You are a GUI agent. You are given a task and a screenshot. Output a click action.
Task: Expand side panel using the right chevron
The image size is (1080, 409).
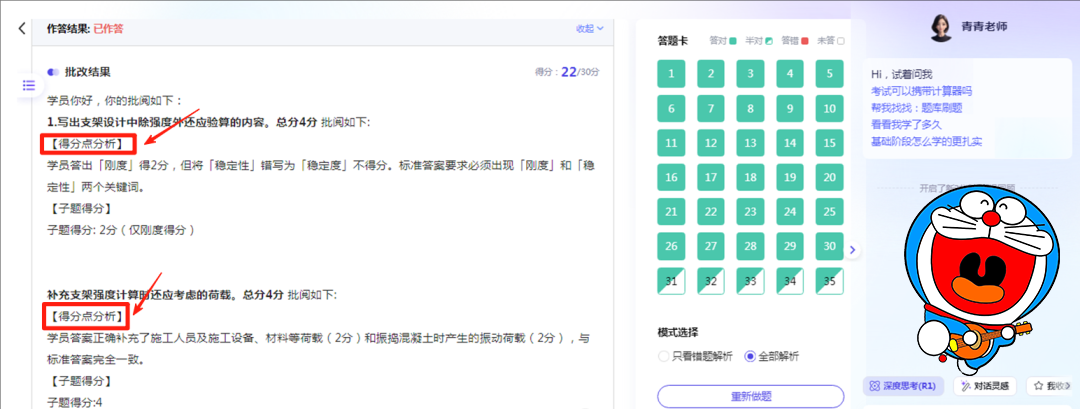[x=851, y=251]
